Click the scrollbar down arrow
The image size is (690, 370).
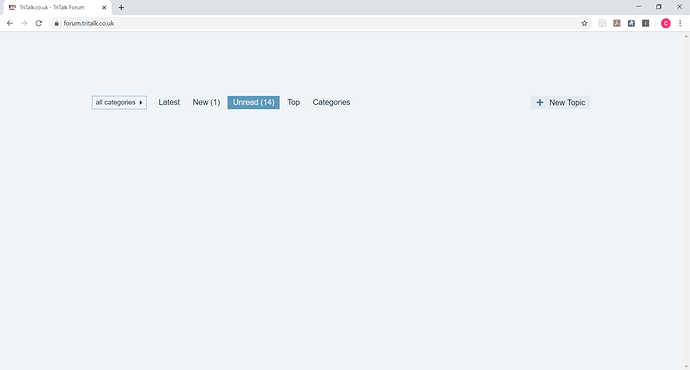coord(686,366)
